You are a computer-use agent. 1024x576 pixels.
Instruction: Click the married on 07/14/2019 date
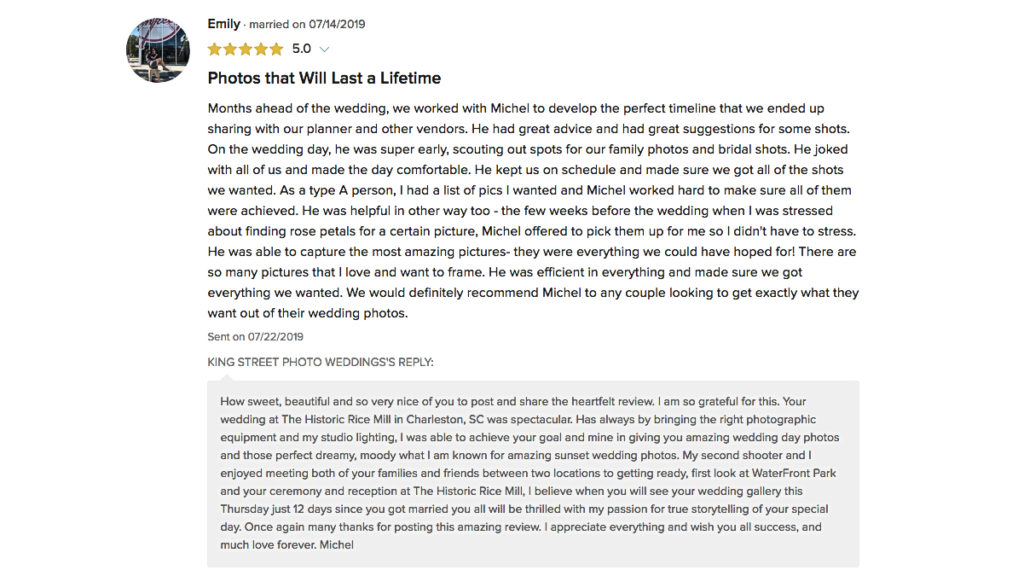[307, 24]
